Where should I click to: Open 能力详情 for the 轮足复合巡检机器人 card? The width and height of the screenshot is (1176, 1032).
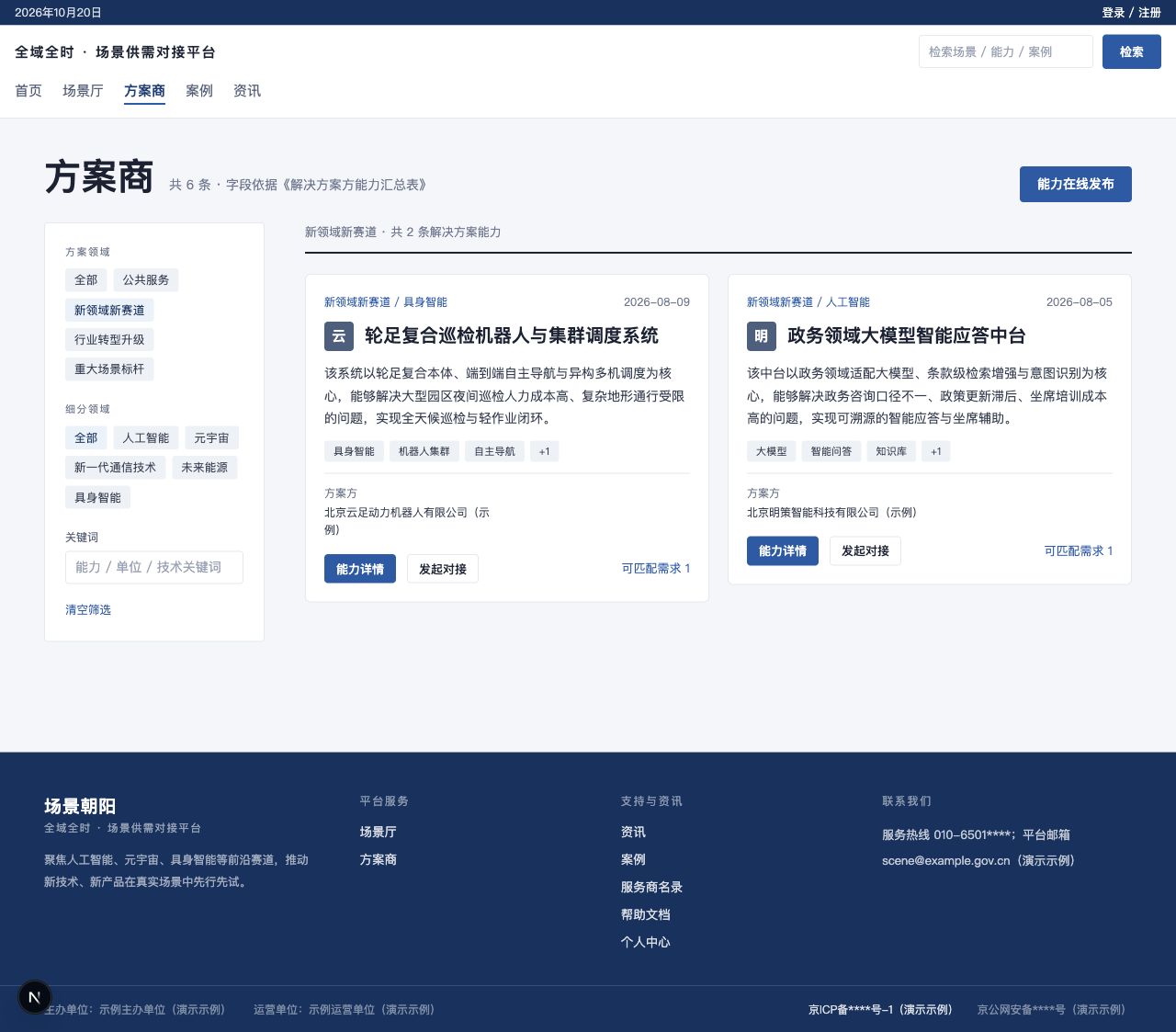360,569
